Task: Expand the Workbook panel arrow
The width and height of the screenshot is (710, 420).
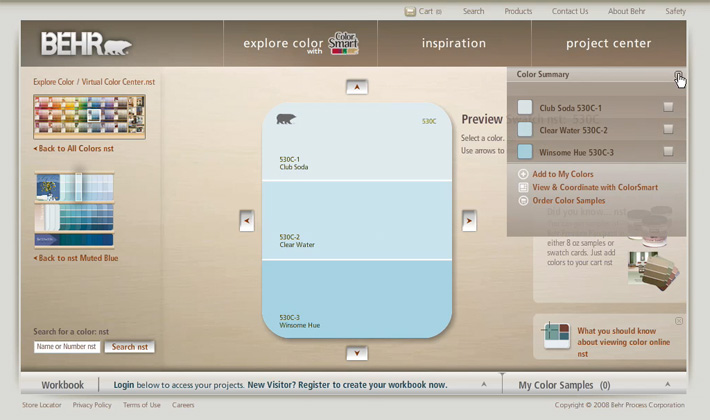Action: (484, 384)
